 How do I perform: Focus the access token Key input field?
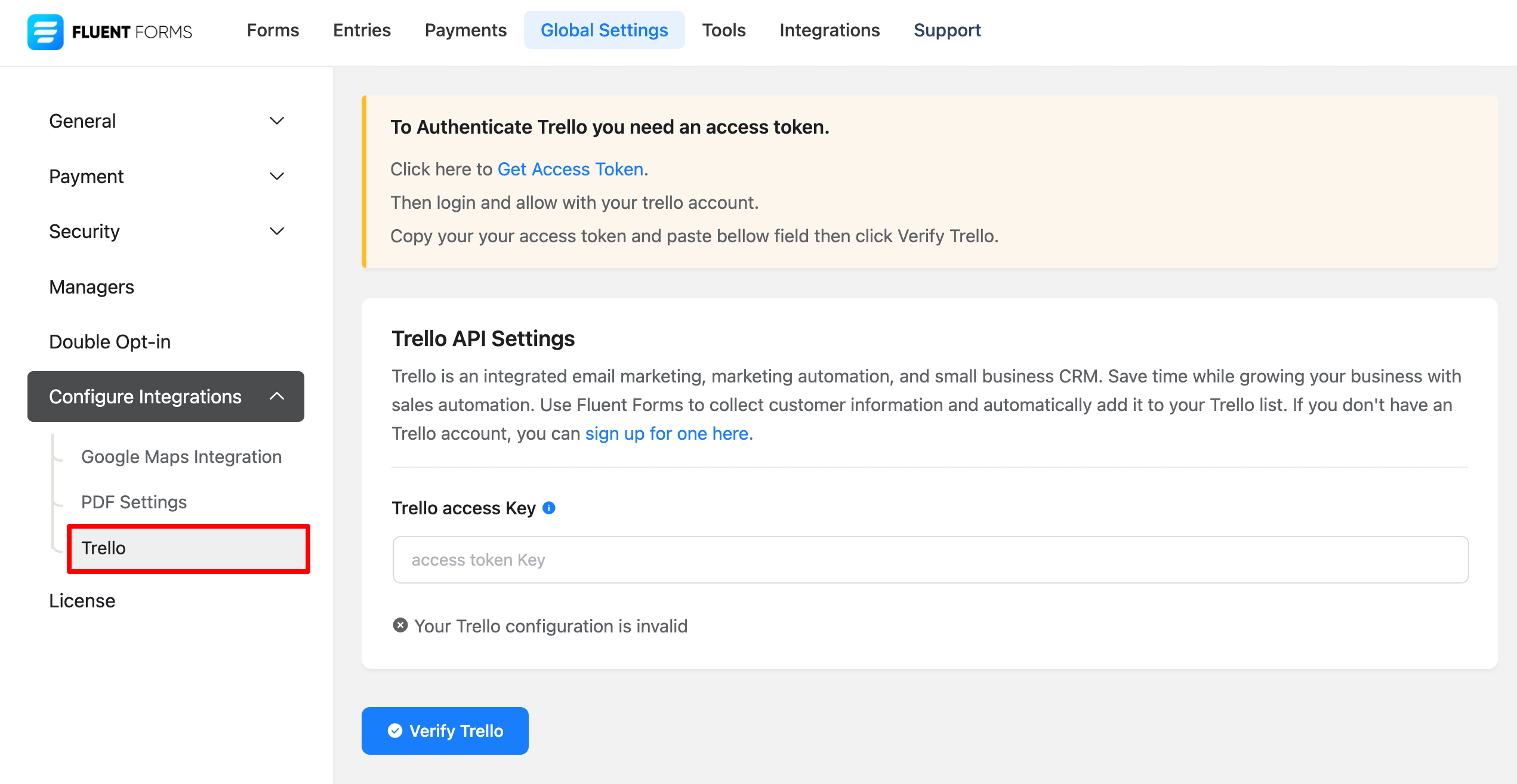930,560
